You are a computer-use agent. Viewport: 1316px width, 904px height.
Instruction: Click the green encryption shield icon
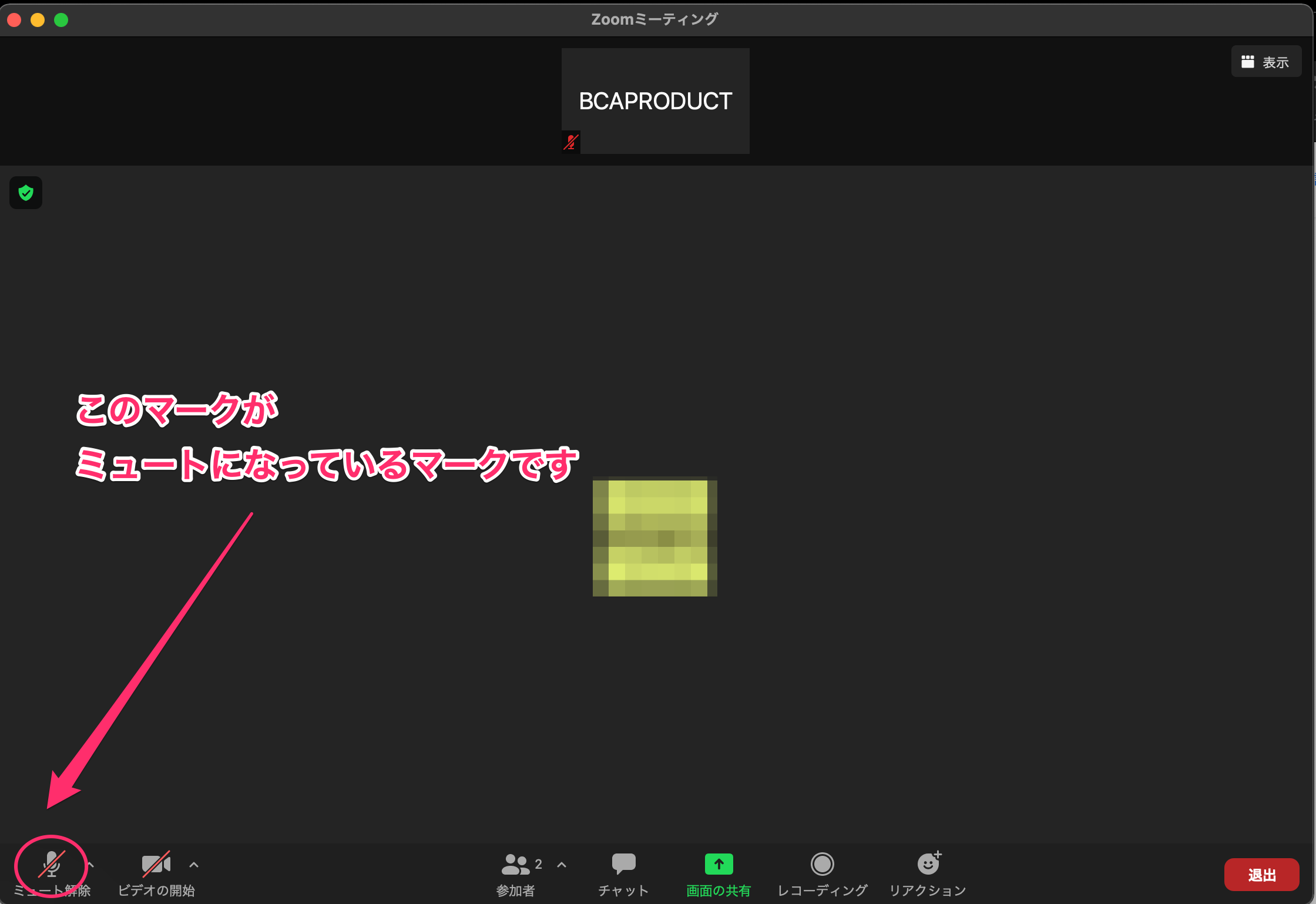point(26,193)
